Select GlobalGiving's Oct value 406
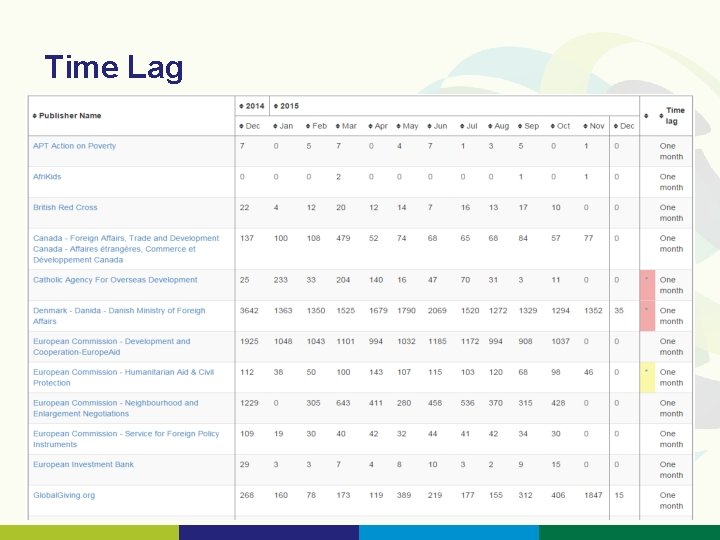Viewport: 720px width, 540px height. 558,495
